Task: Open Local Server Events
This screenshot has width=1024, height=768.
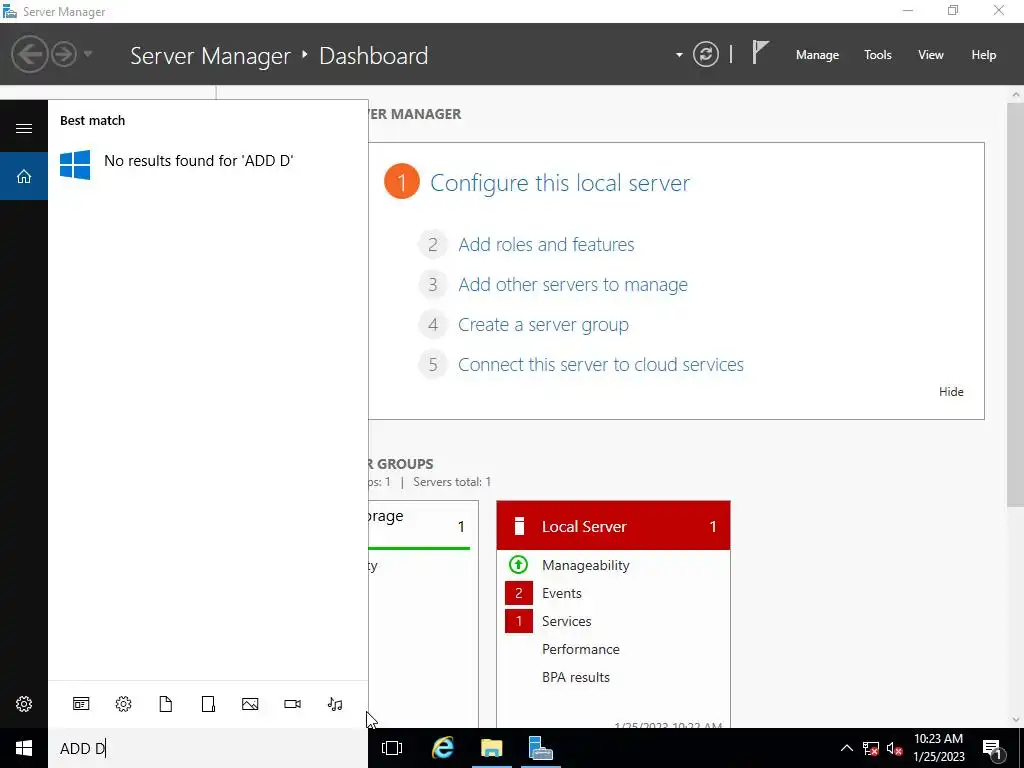Action: (x=562, y=593)
